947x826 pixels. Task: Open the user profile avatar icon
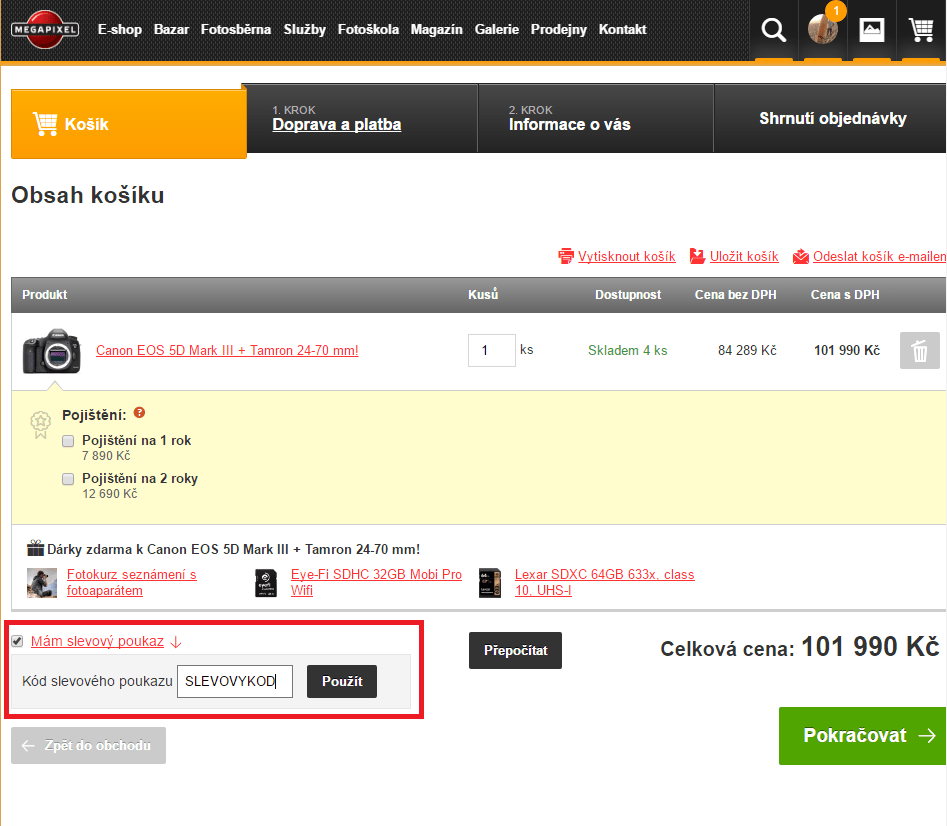[823, 30]
